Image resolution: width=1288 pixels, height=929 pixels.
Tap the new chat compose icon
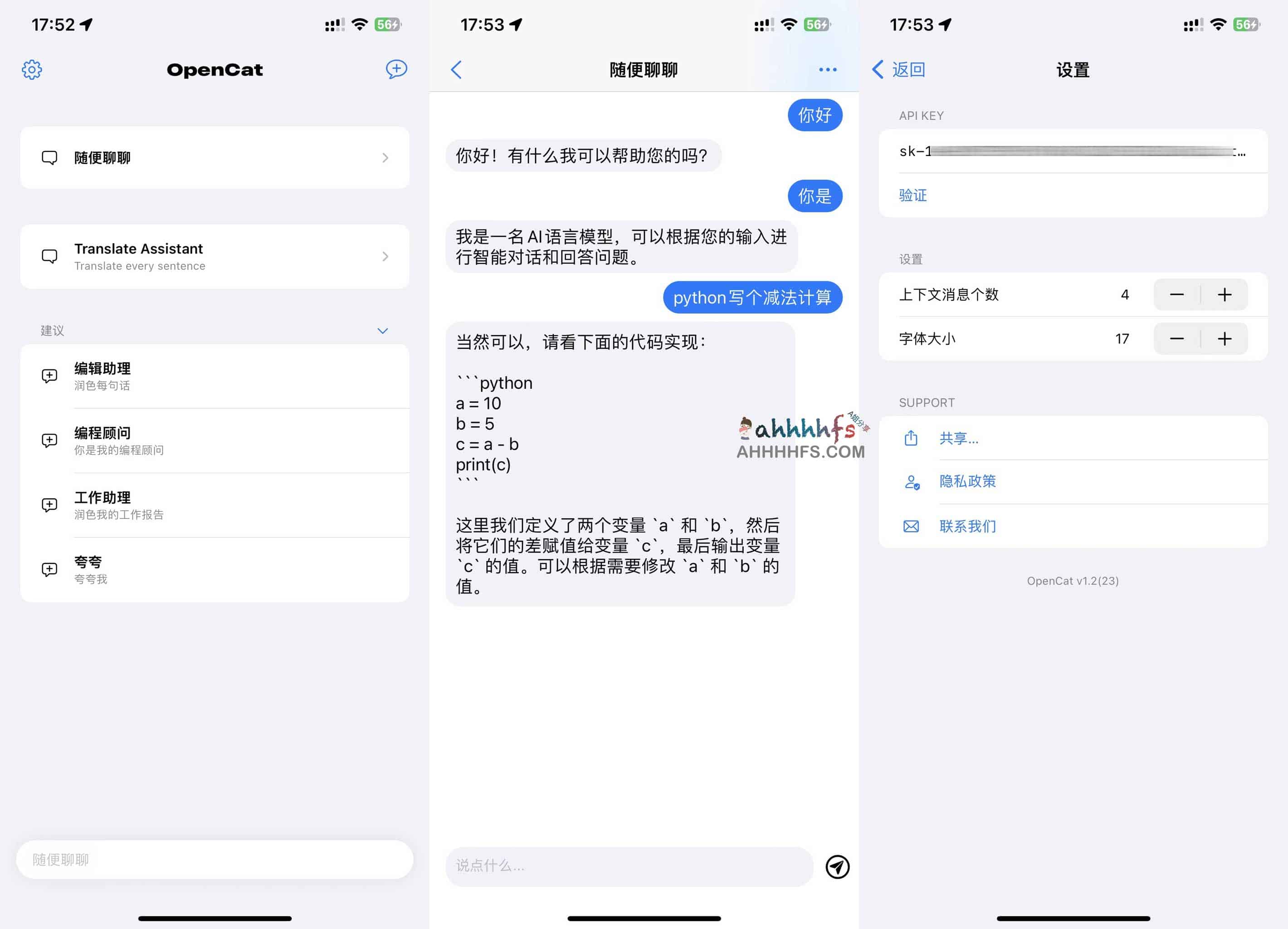pos(397,69)
